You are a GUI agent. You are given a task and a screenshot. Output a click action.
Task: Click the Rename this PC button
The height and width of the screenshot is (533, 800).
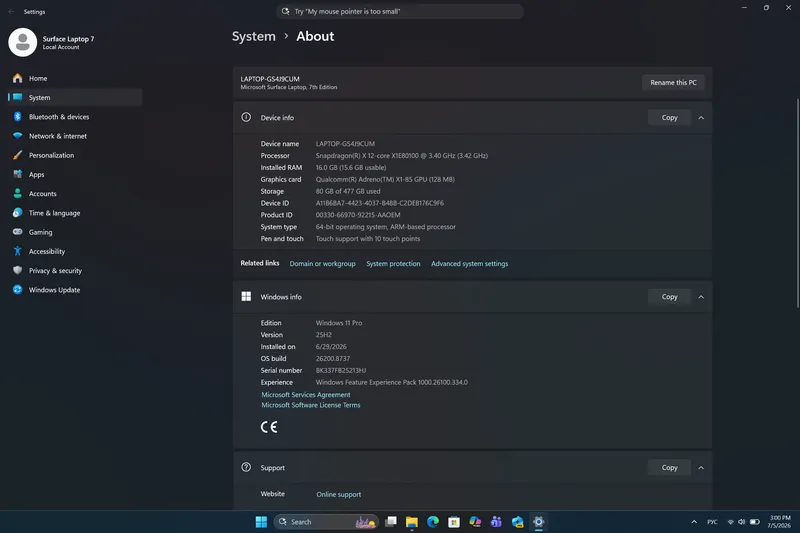[673, 83]
